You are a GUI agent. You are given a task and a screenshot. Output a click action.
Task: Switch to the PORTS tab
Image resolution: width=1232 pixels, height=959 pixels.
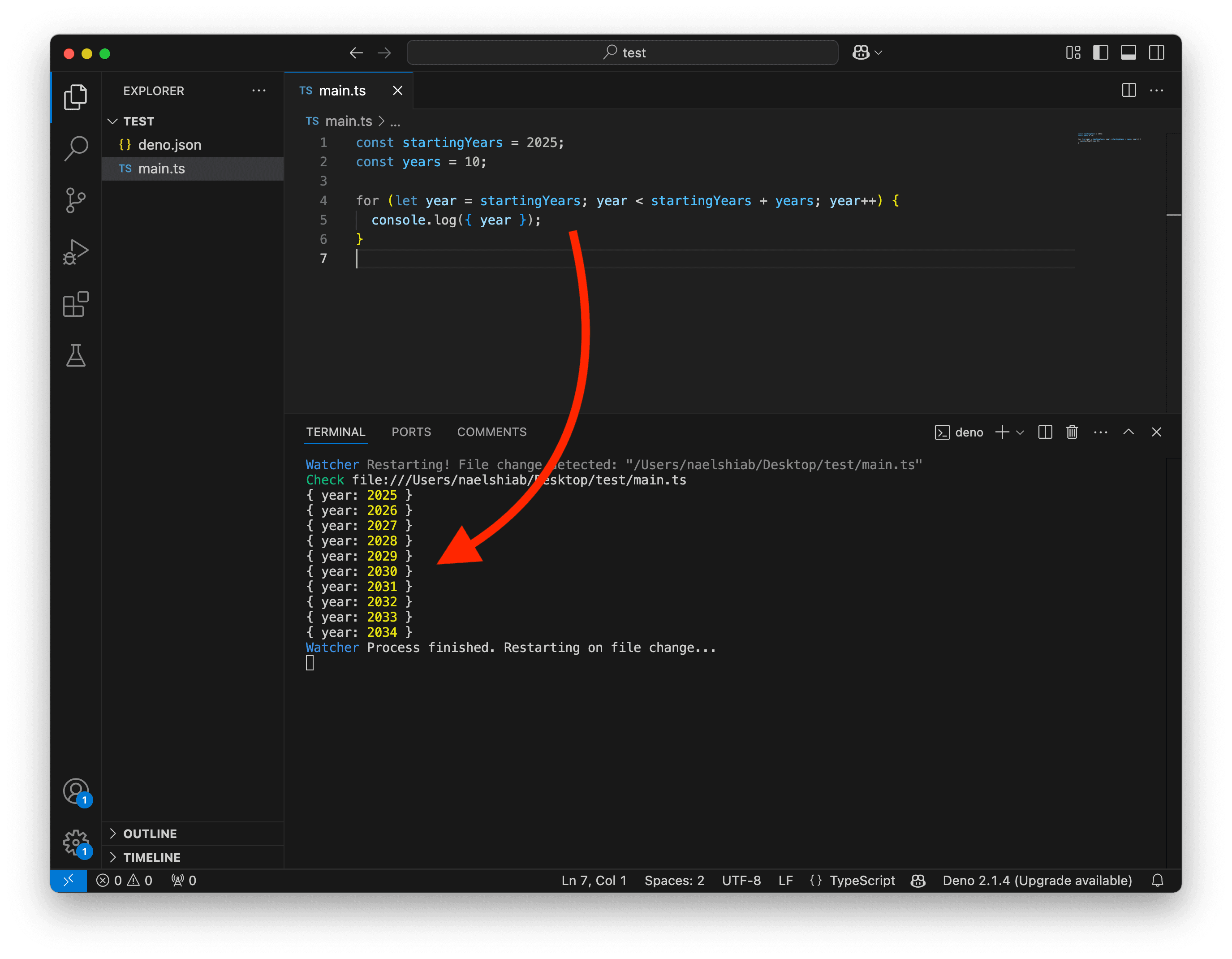[x=411, y=432]
